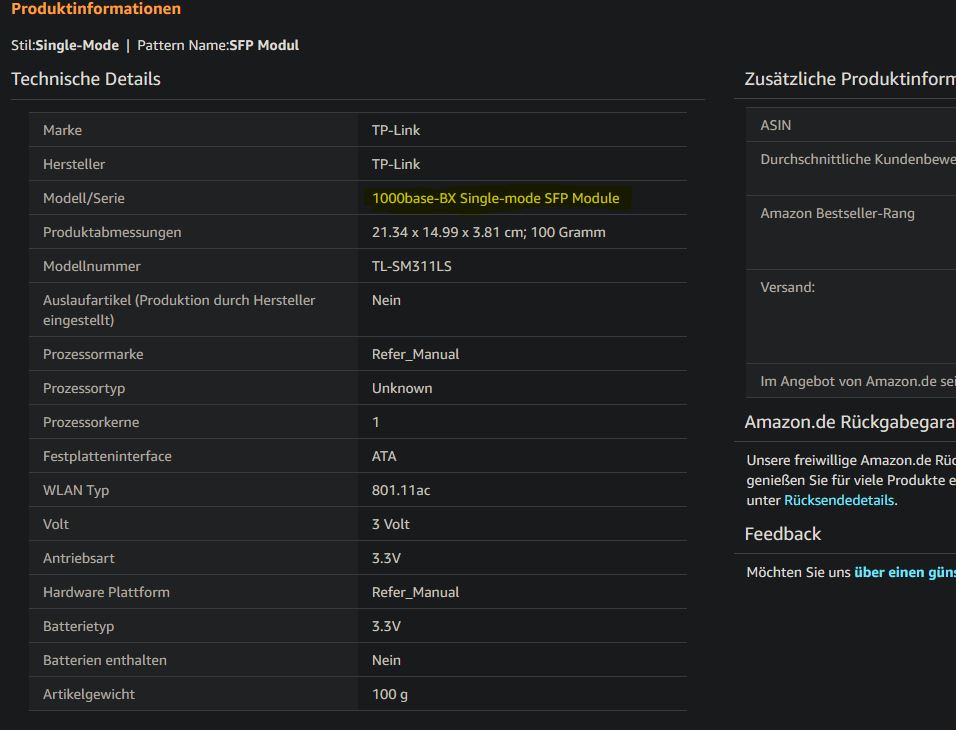
Task: Click the Single-Mode style text
Action: point(77,45)
